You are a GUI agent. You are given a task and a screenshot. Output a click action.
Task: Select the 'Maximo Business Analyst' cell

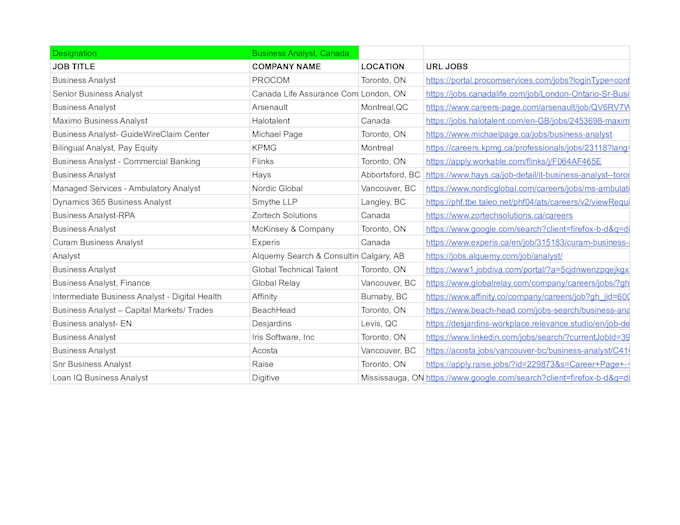click(150, 121)
